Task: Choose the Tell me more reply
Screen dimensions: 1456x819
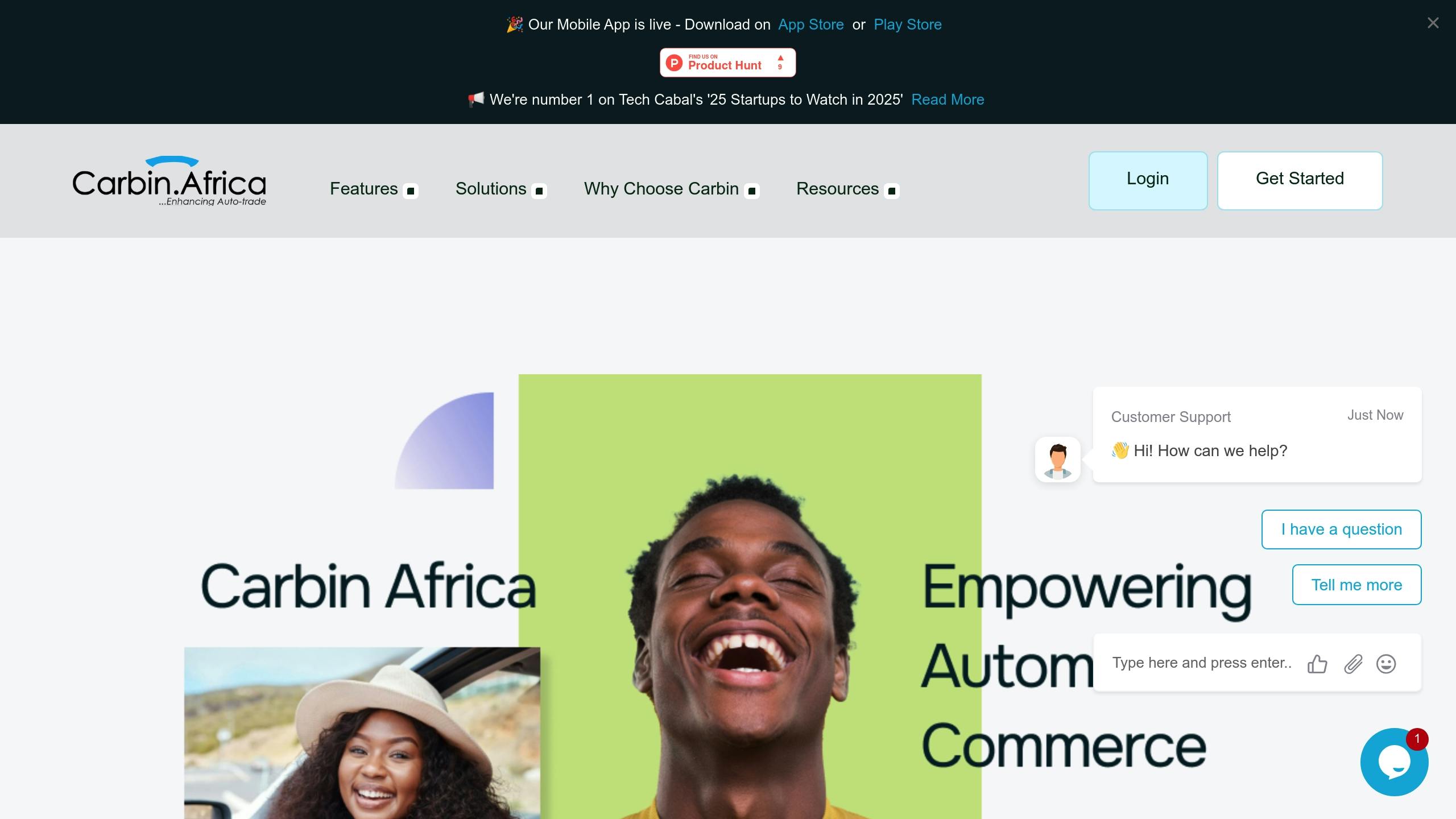Action: click(1356, 585)
